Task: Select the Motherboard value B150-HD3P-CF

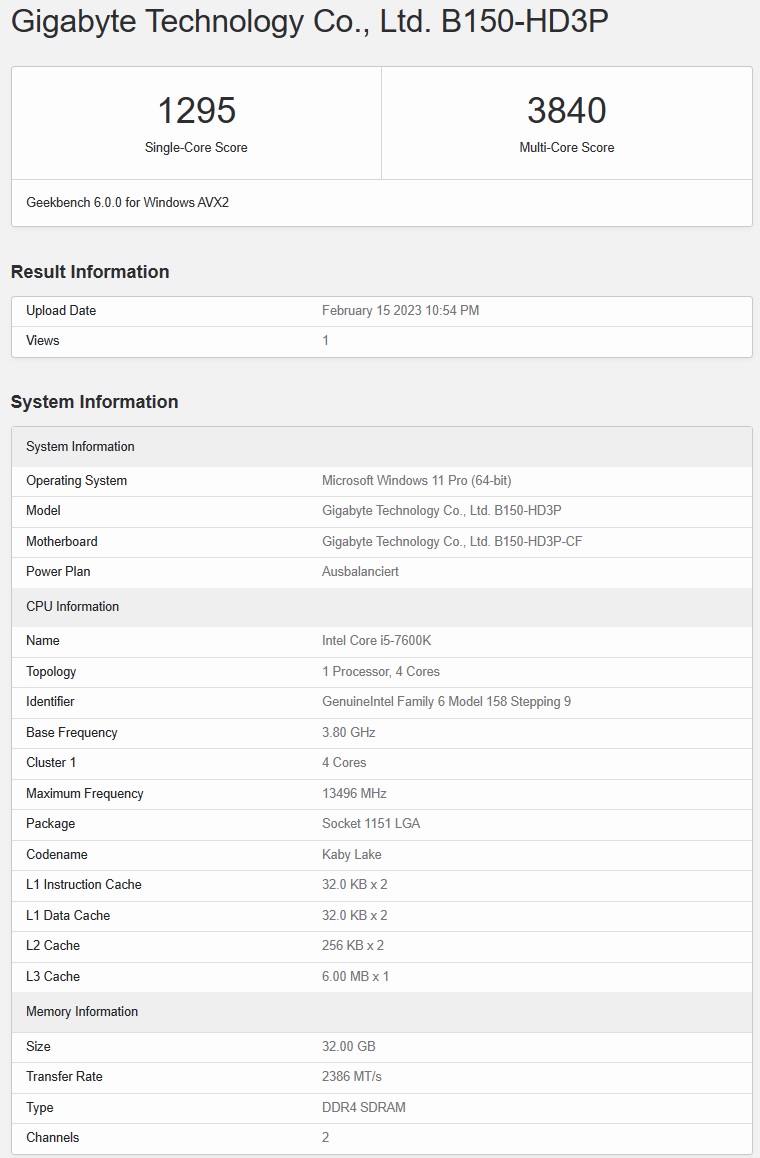Action: [x=452, y=542]
